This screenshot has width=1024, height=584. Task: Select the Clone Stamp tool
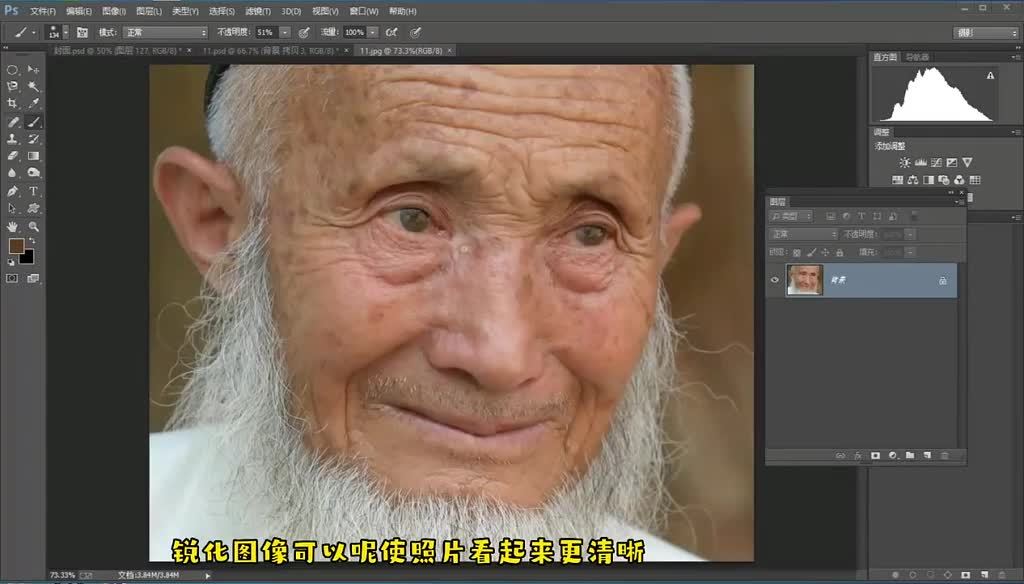pyautogui.click(x=12, y=139)
